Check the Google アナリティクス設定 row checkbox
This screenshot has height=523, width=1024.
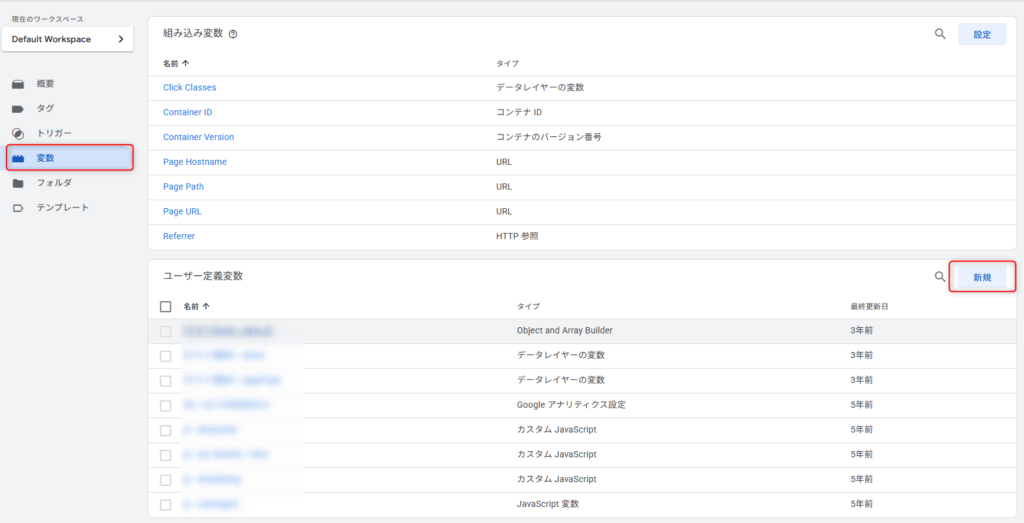[x=166, y=405]
